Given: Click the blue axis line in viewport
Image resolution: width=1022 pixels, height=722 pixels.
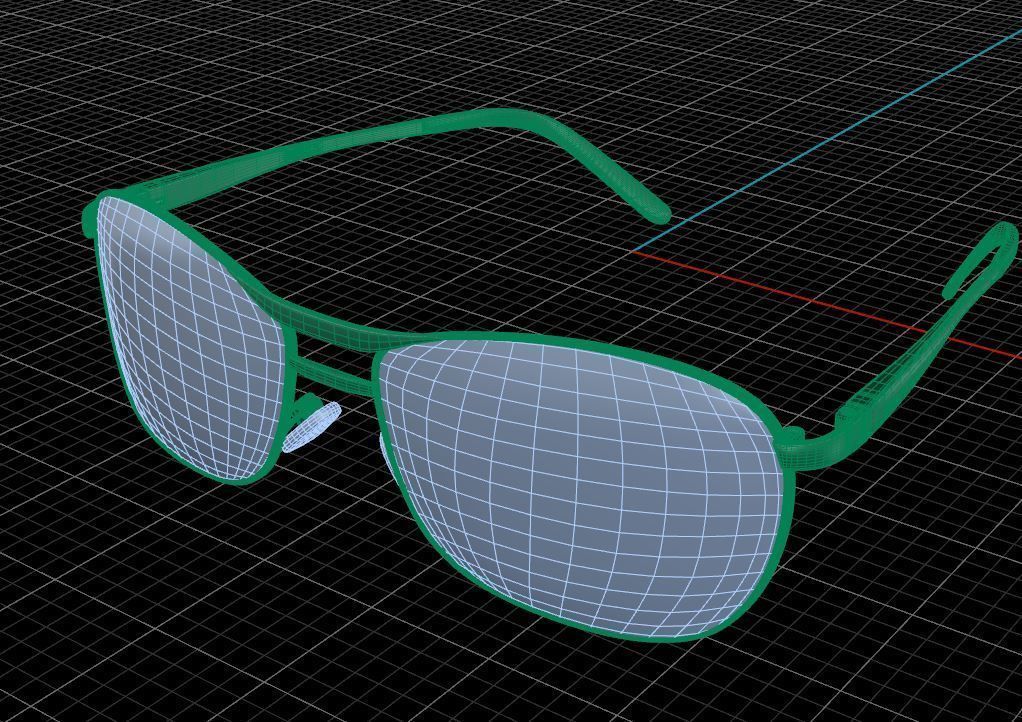Looking at the screenshot, I should (828, 140).
